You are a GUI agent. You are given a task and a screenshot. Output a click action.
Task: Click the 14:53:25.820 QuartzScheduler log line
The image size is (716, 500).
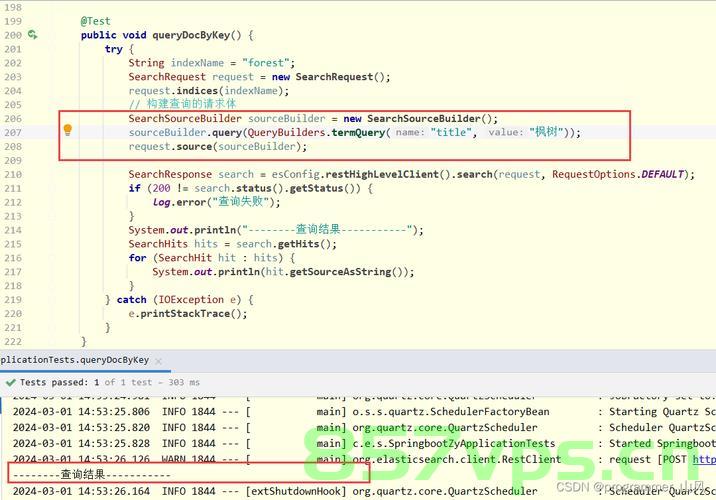pos(364,427)
